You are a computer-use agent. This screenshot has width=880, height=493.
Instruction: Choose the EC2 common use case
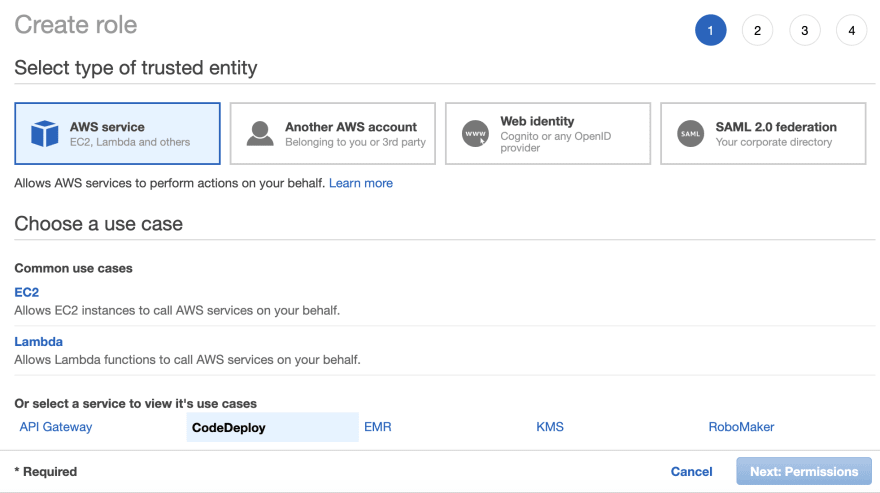pos(26,293)
